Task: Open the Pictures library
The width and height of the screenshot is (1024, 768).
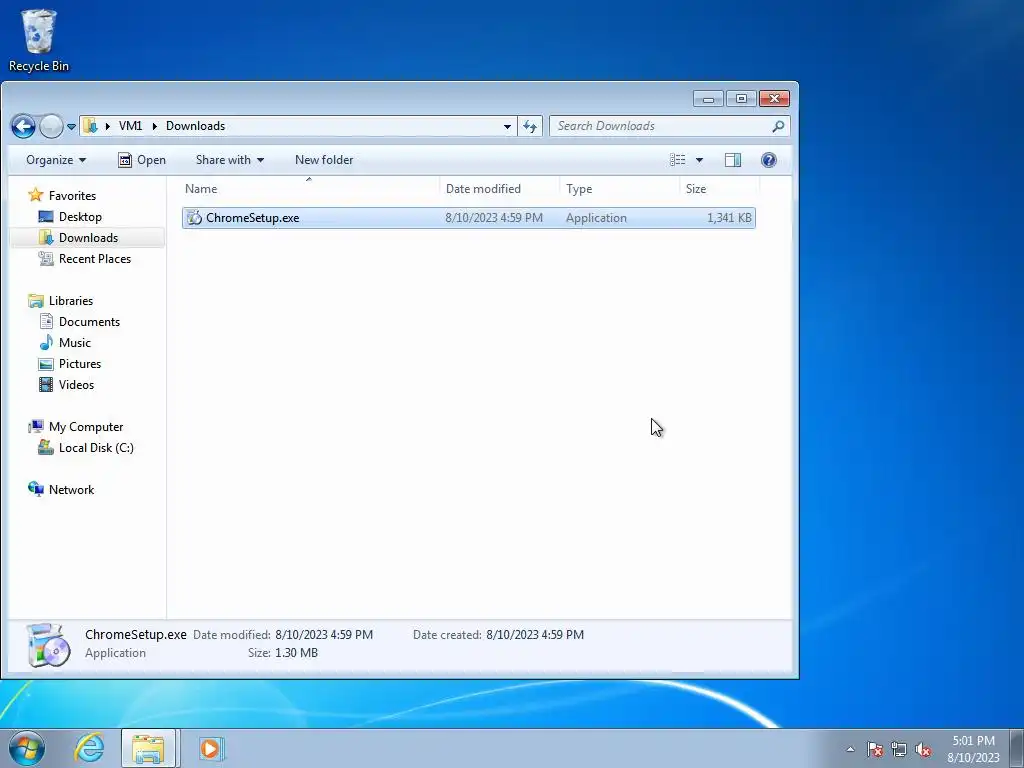Action: [x=80, y=364]
